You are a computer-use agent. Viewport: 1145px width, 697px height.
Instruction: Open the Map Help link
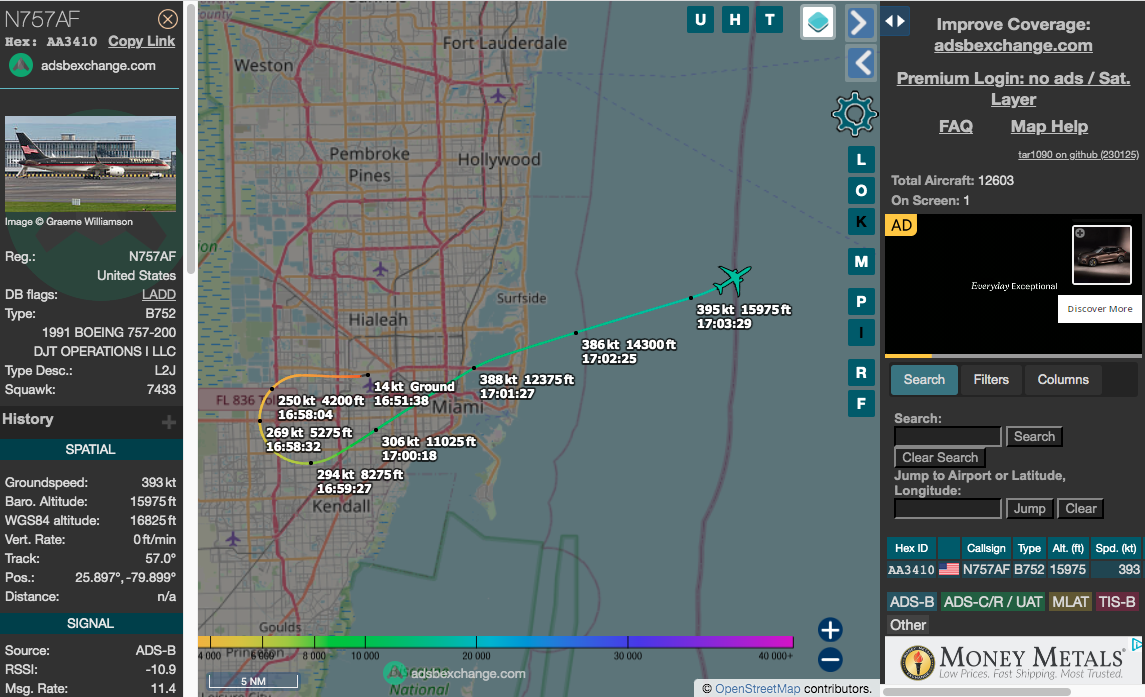[1049, 126]
